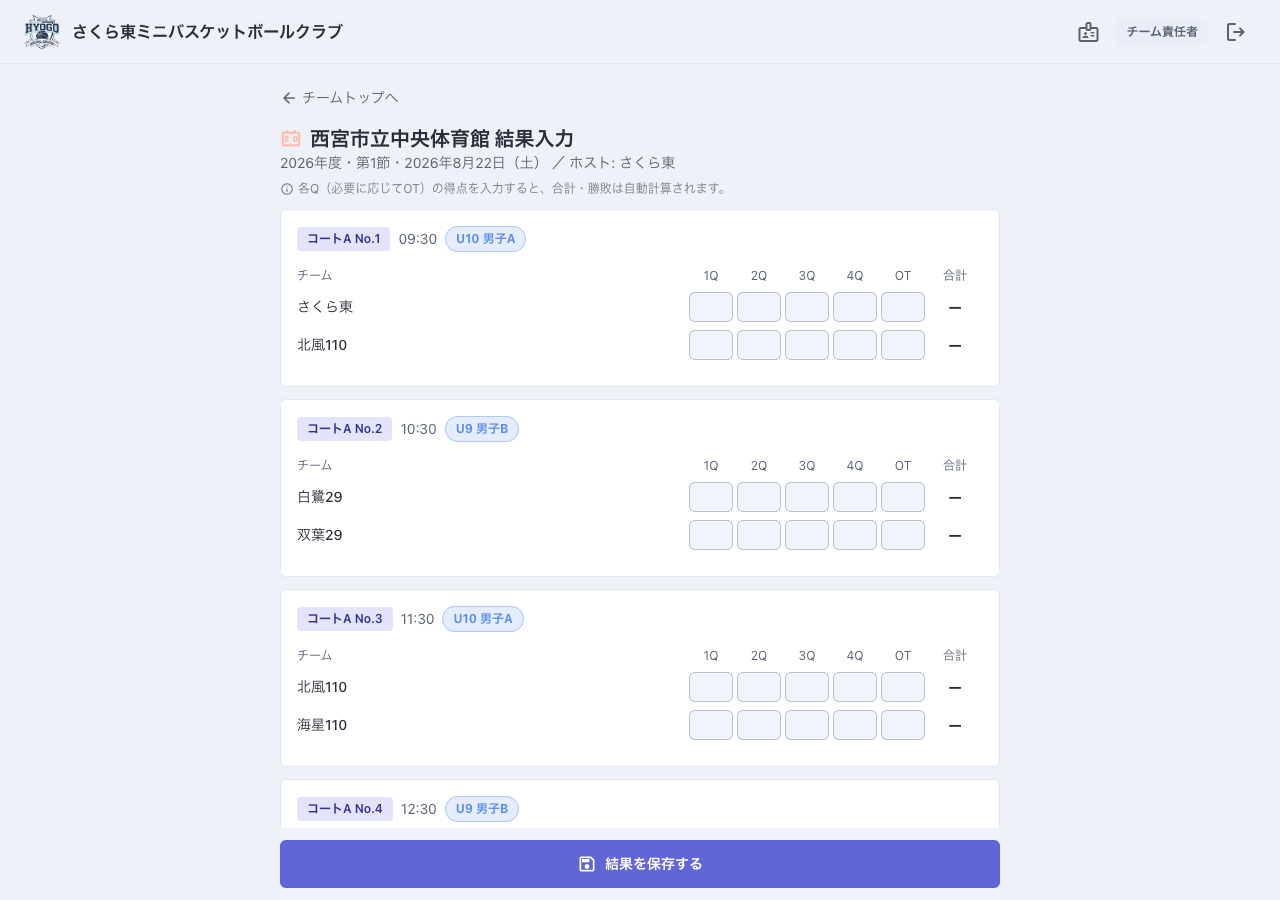
Task: Click さくら東 4Q score field in No.1
Action: click(x=855, y=307)
